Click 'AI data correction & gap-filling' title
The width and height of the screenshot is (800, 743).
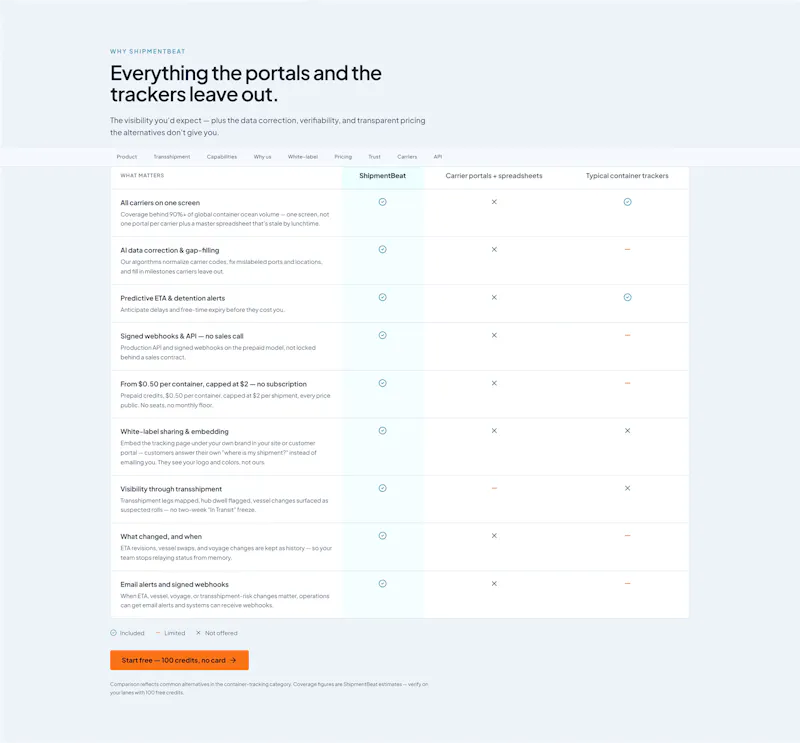pos(170,250)
